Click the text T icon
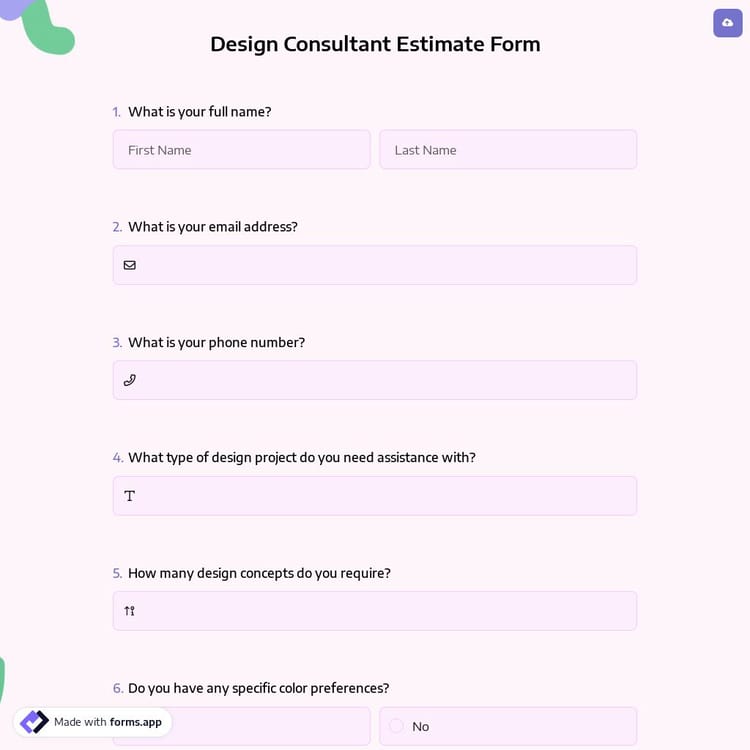 point(130,496)
